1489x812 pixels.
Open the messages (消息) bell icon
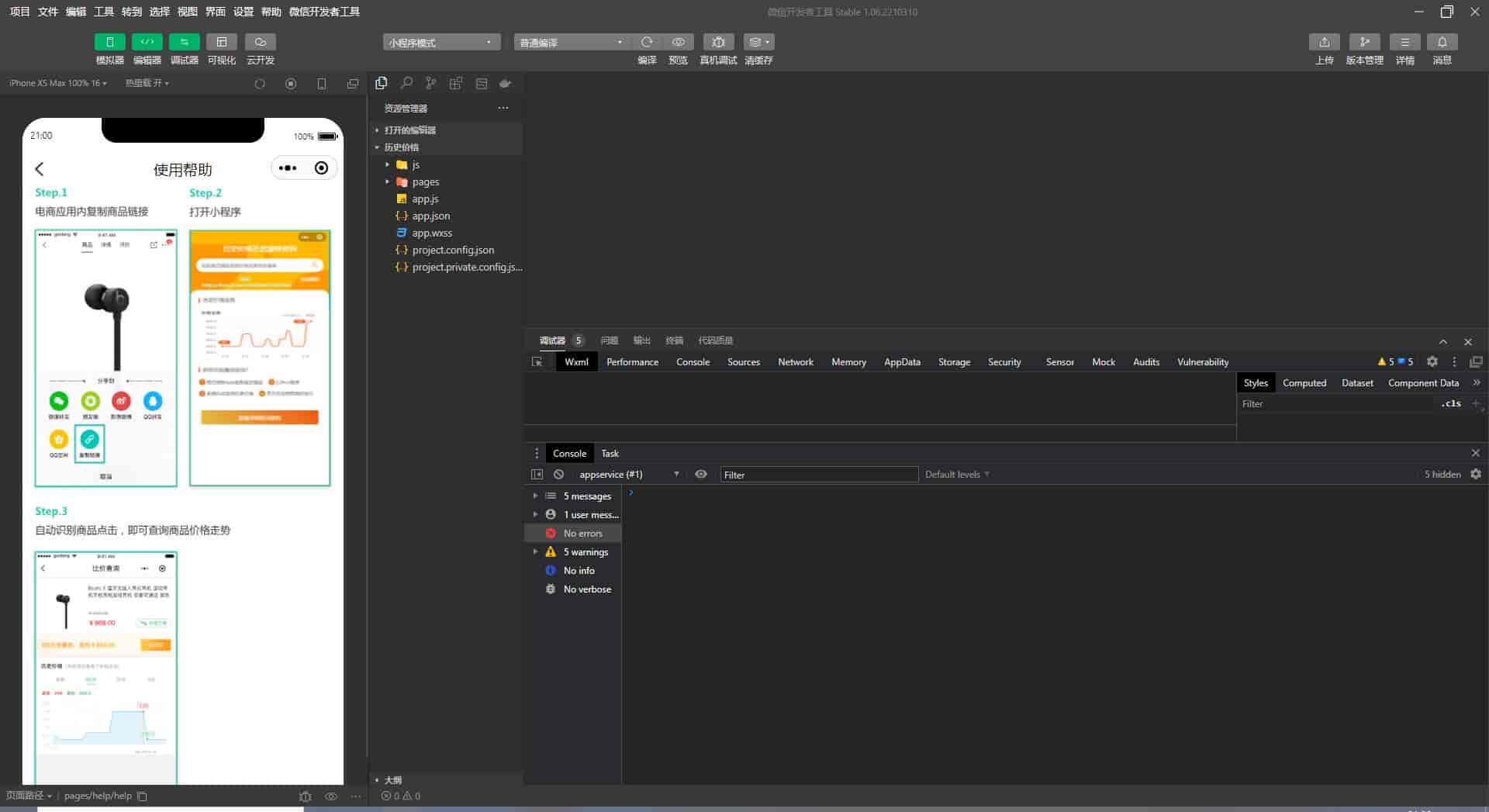click(1442, 42)
